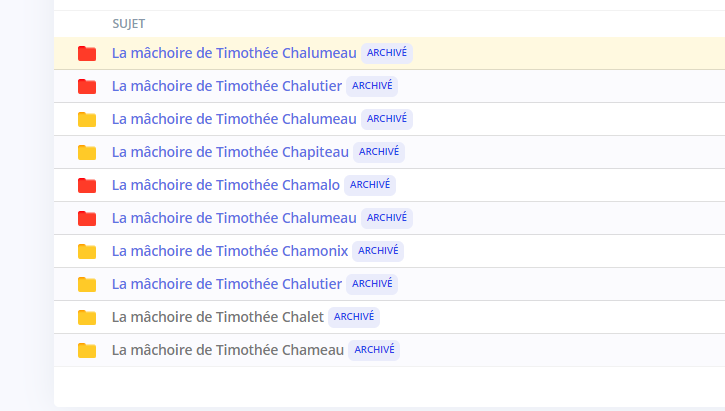
Task: Click the ARCHIVÉ badge next to Timothée Chamonix
Action: coord(378,251)
